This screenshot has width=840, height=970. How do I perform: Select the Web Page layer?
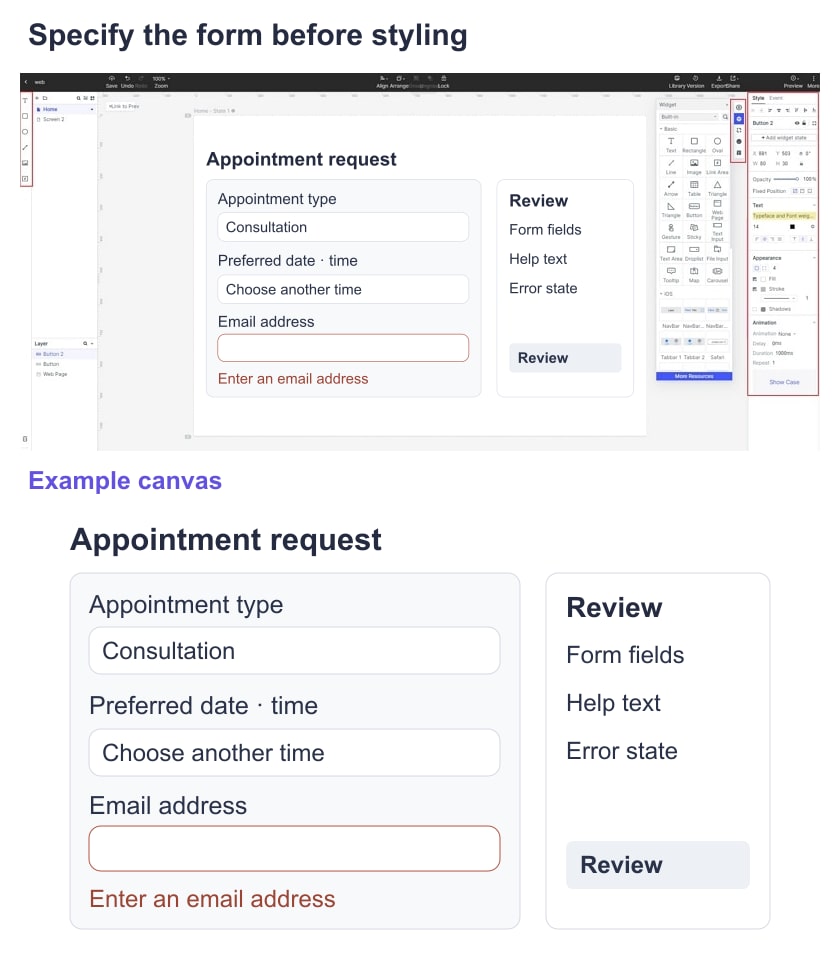click(x=64, y=374)
